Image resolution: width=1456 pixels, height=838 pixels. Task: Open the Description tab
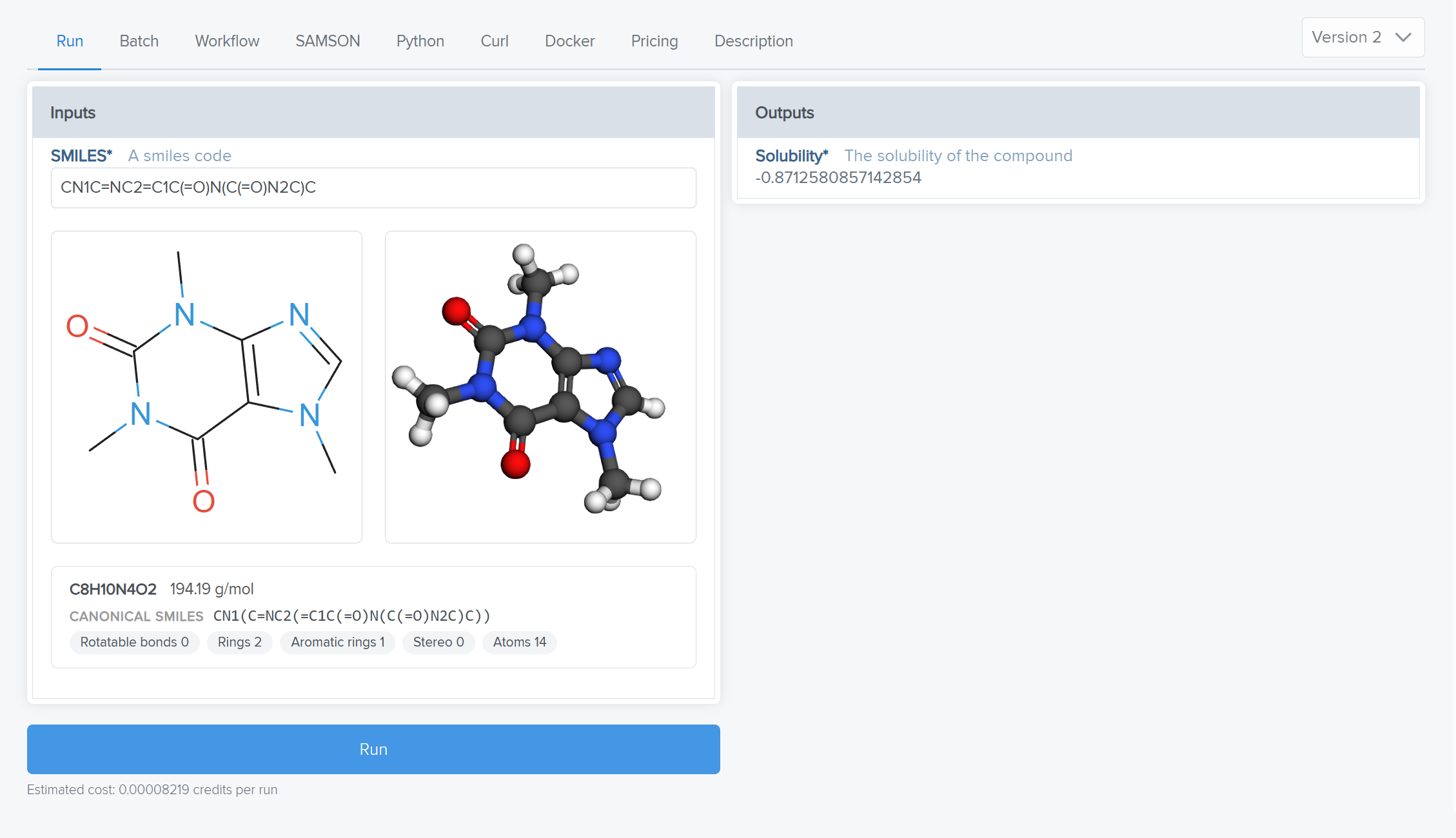[x=753, y=41]
